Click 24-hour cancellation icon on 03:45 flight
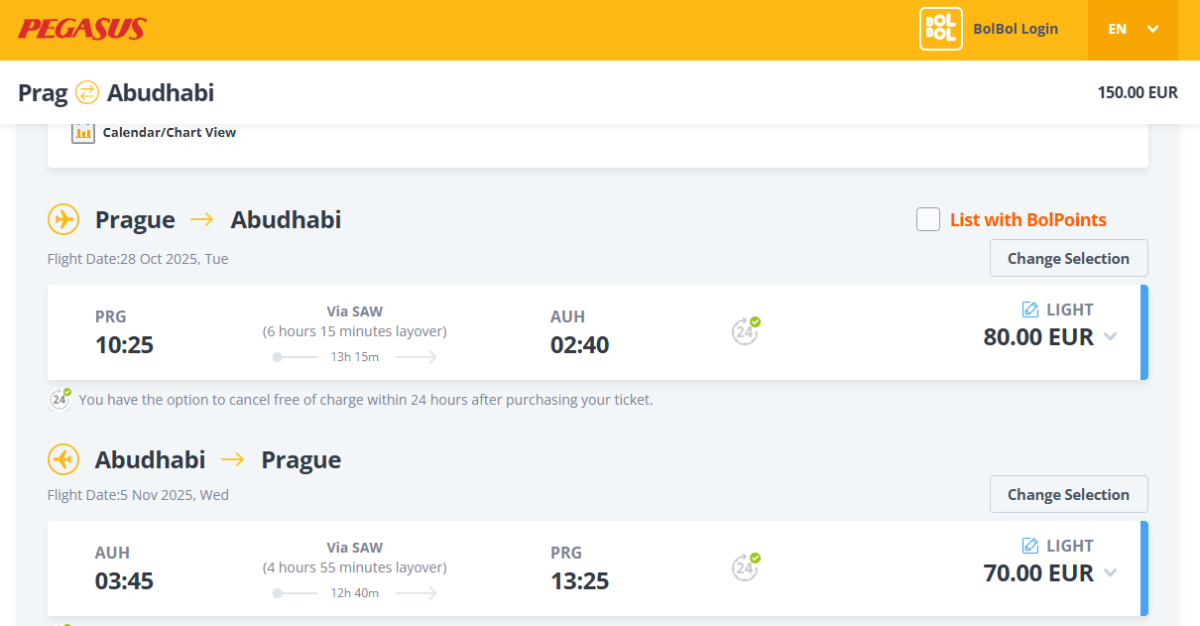Viewport: 1200px width, 626px height. pos(745,567)
